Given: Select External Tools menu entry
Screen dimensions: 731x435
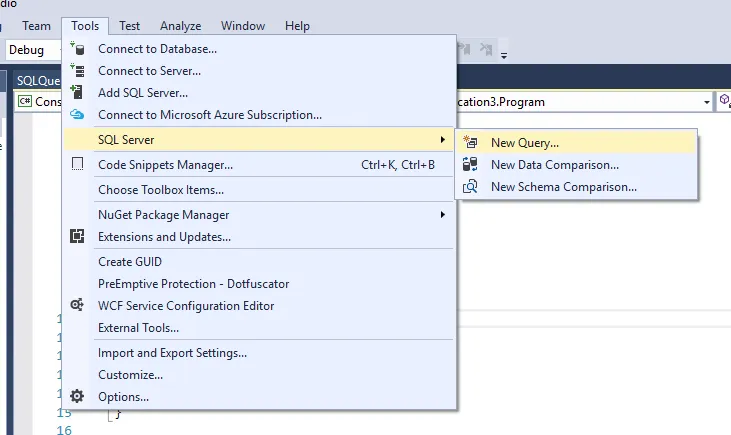Looking at the screenshot, I should pos(138,328).
